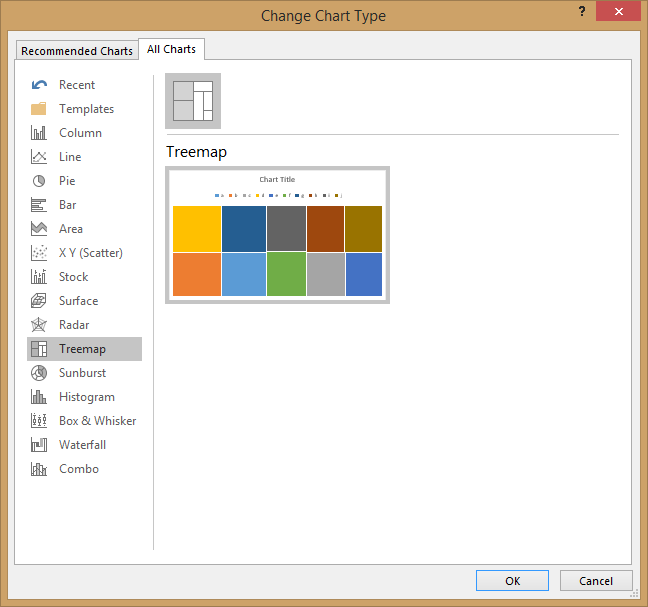Click the Stock chart icon
Image resolution: width=648 pixels, height=607 pixels.
(39, 276)
